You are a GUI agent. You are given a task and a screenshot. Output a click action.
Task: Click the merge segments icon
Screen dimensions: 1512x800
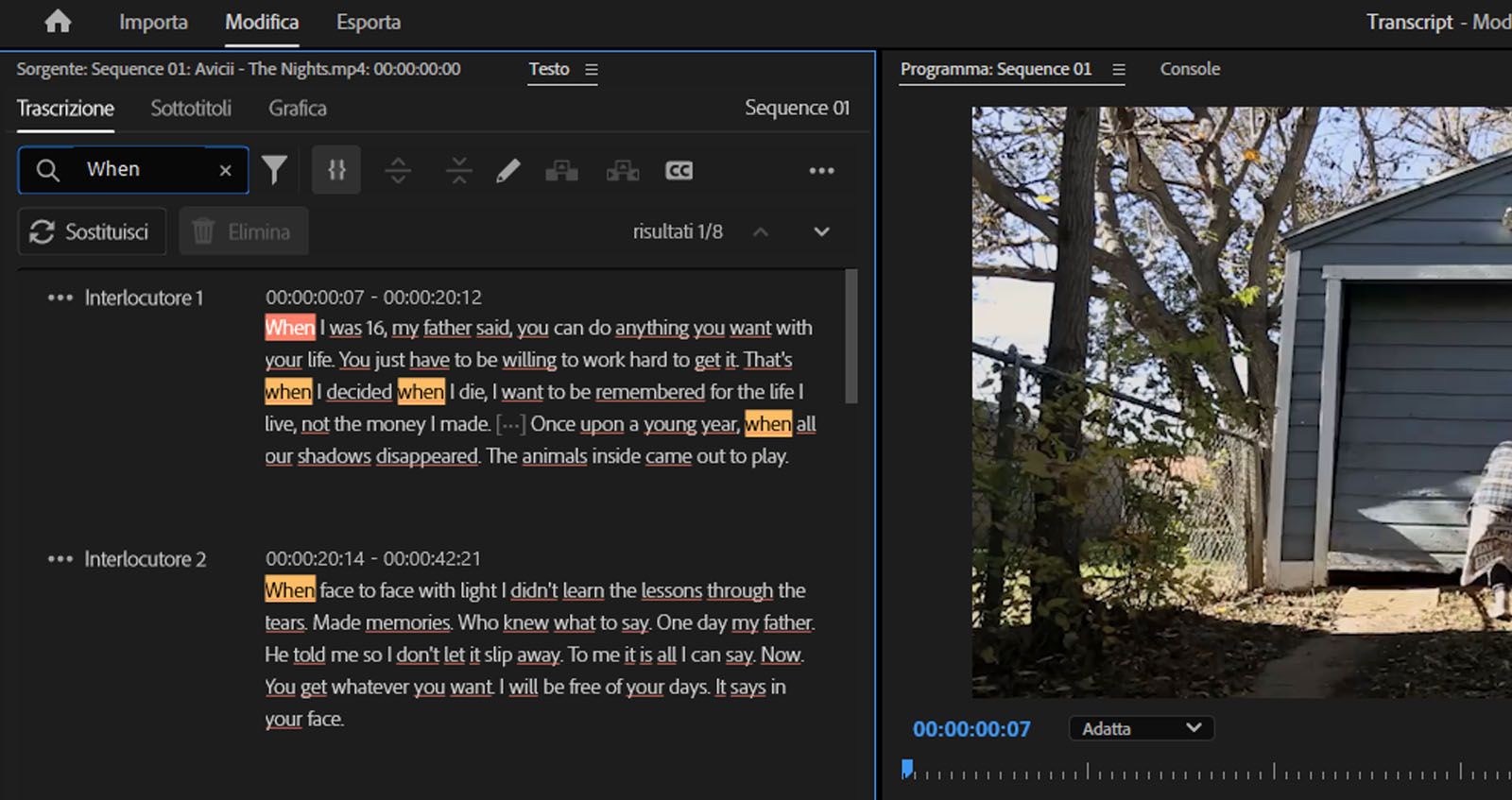pos(458,171)
